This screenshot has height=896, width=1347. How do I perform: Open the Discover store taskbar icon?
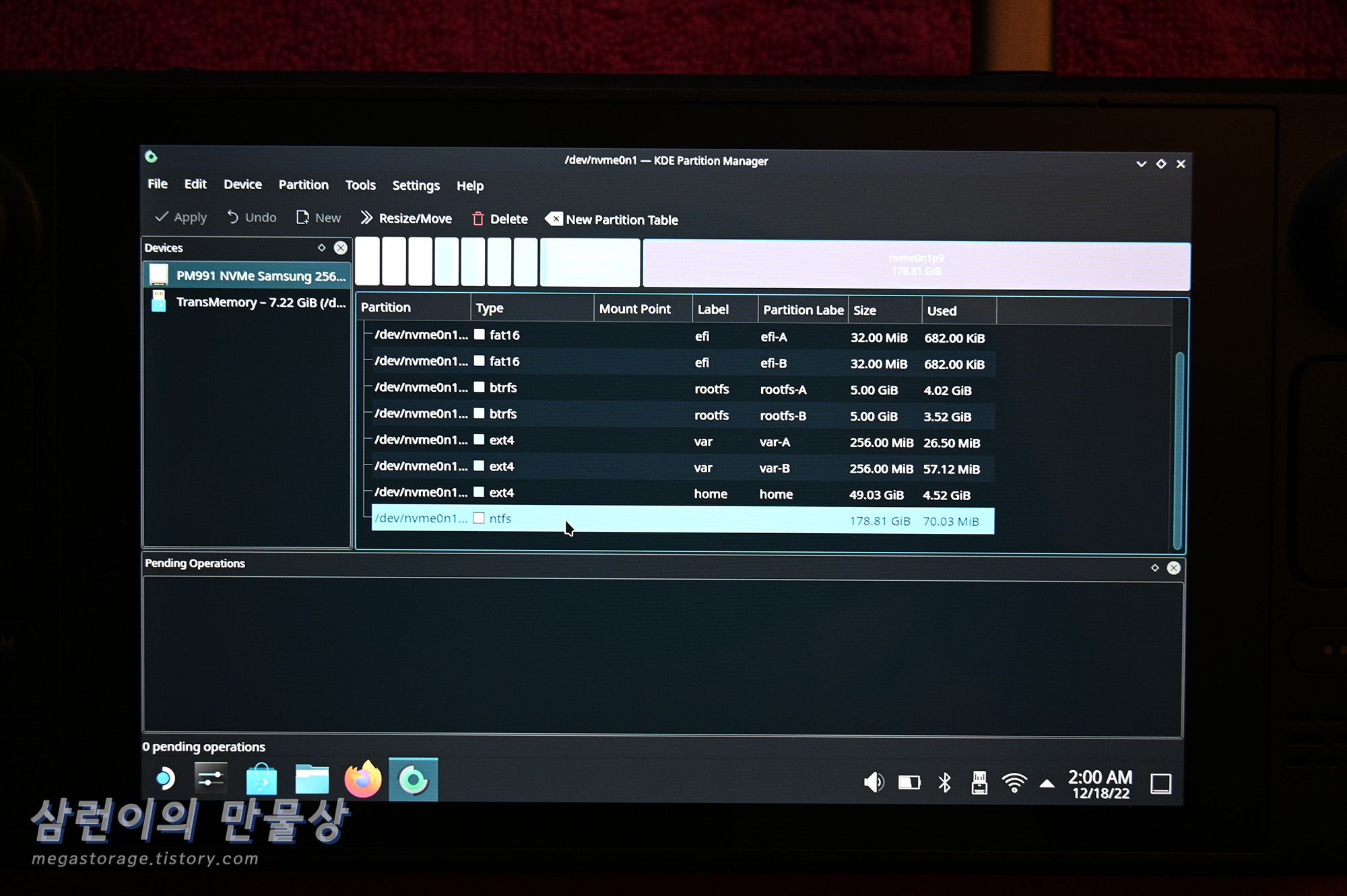261,780
